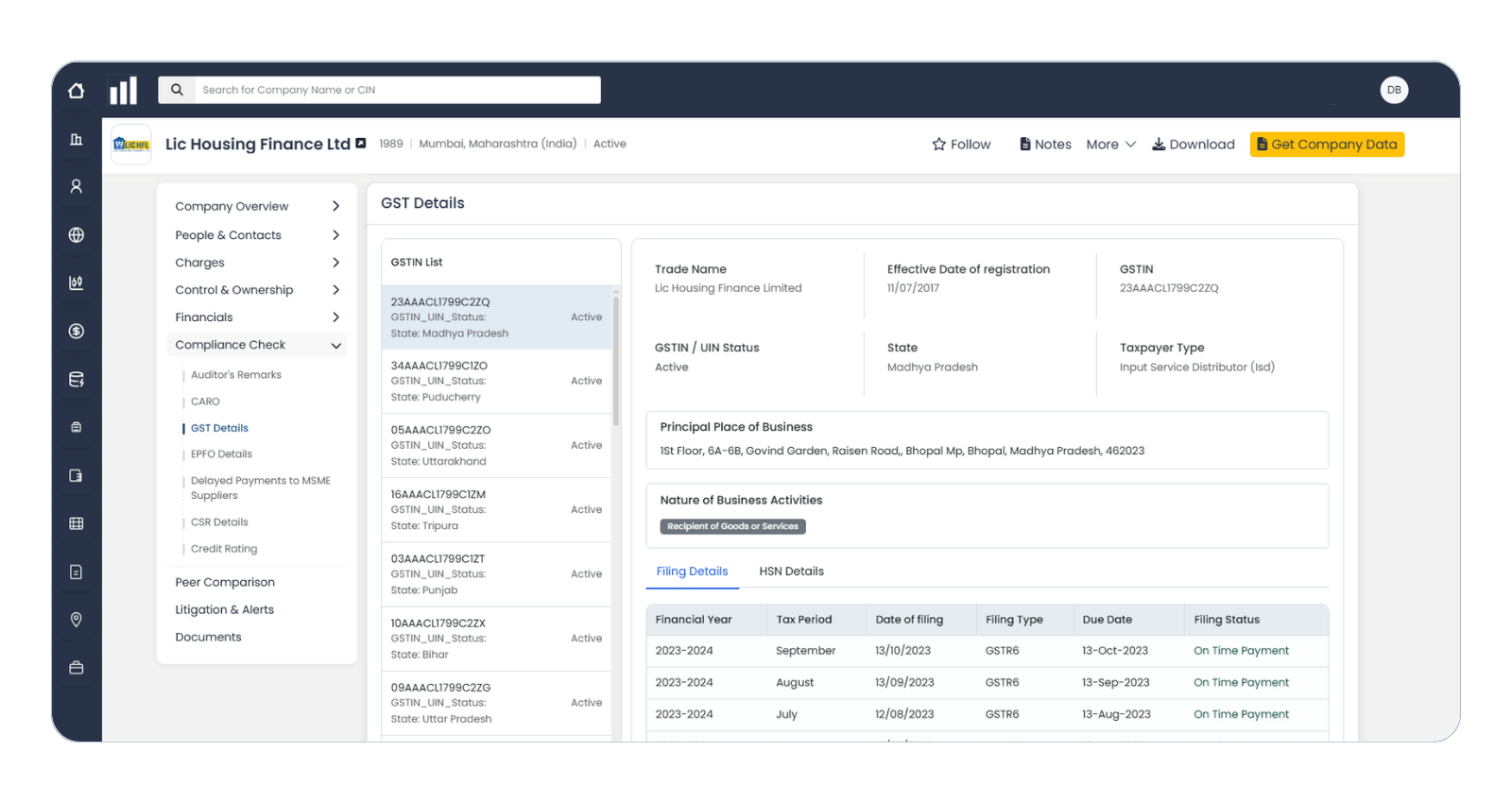
Task: Switch to the Filing Details tab
Action: (x=692, y=572)
